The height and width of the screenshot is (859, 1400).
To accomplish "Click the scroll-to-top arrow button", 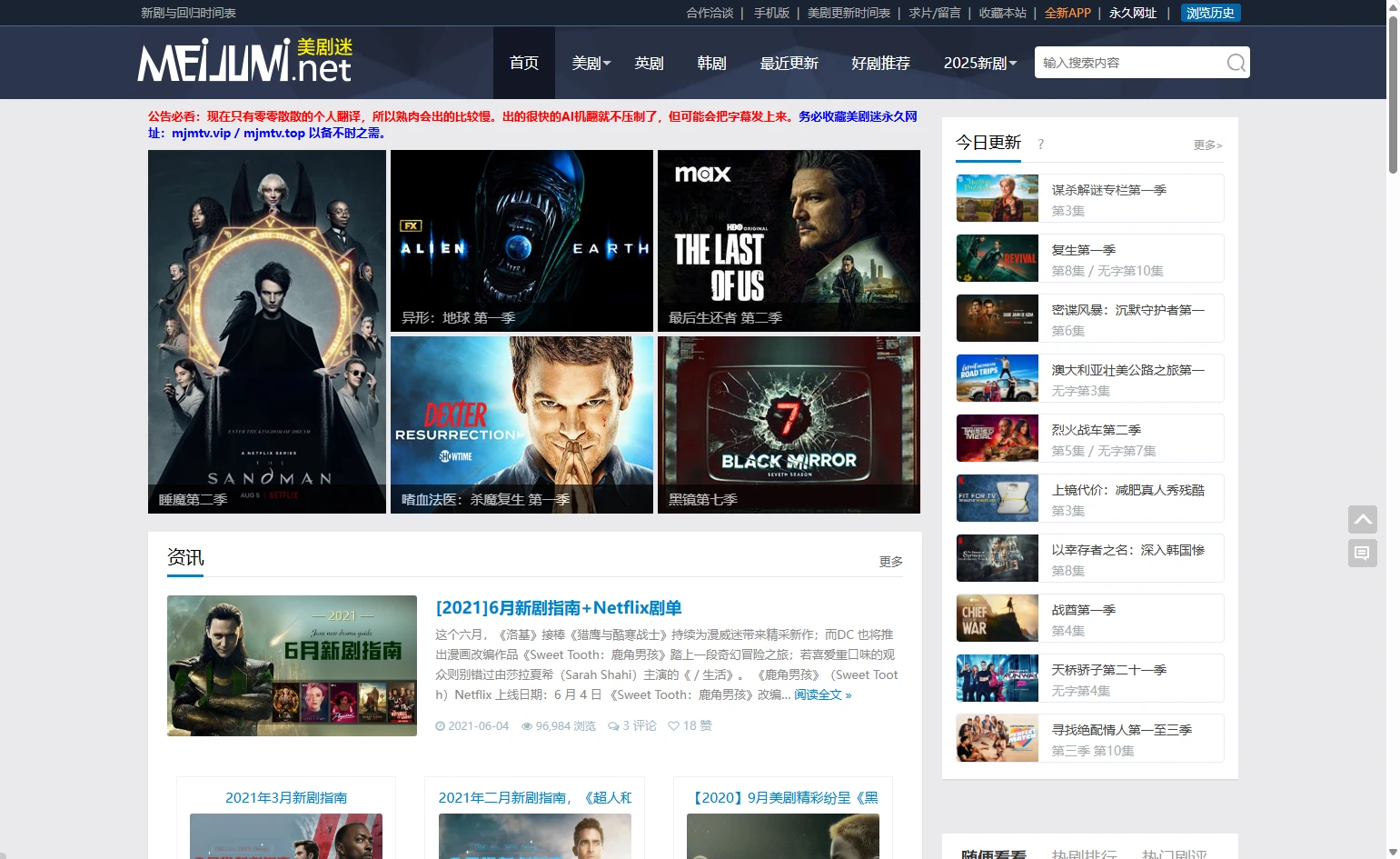I will click(1362, 520).
